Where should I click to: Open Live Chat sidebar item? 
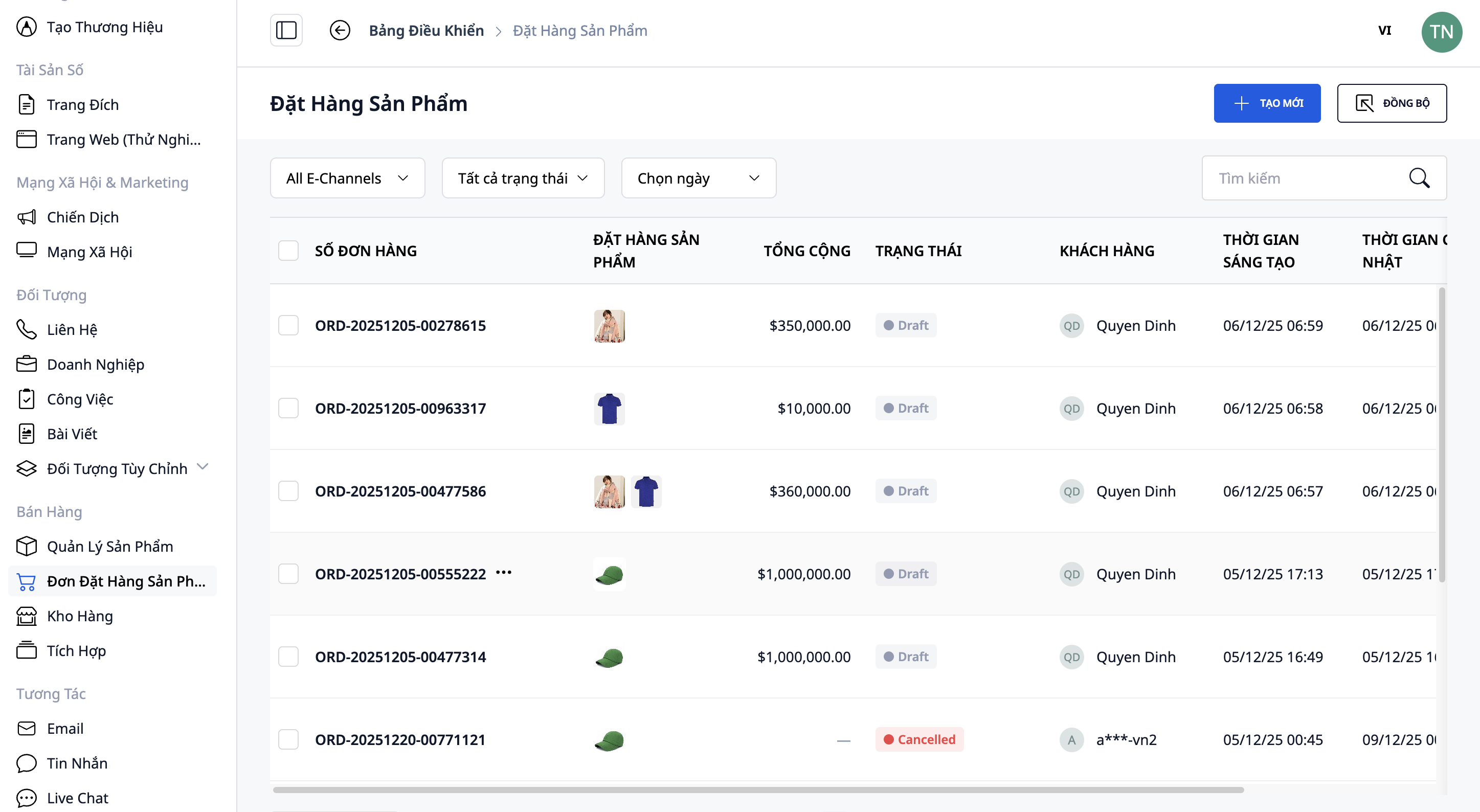(x=78, y=798)
